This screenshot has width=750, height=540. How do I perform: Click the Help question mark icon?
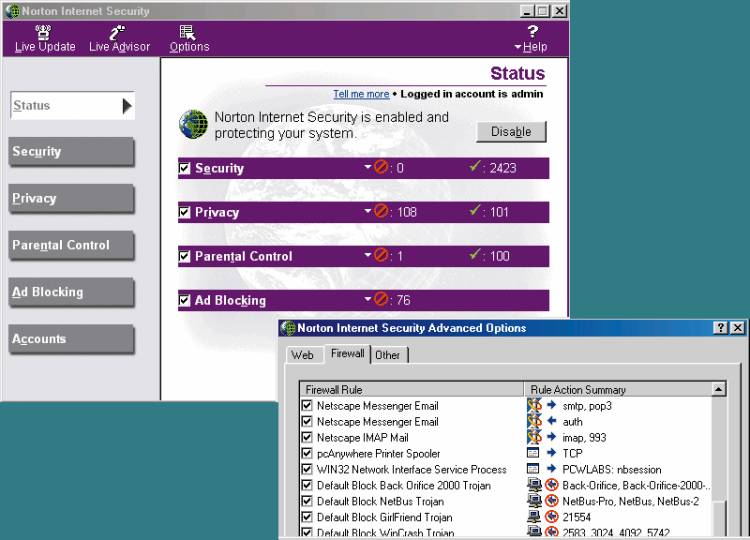click(533, 32)
